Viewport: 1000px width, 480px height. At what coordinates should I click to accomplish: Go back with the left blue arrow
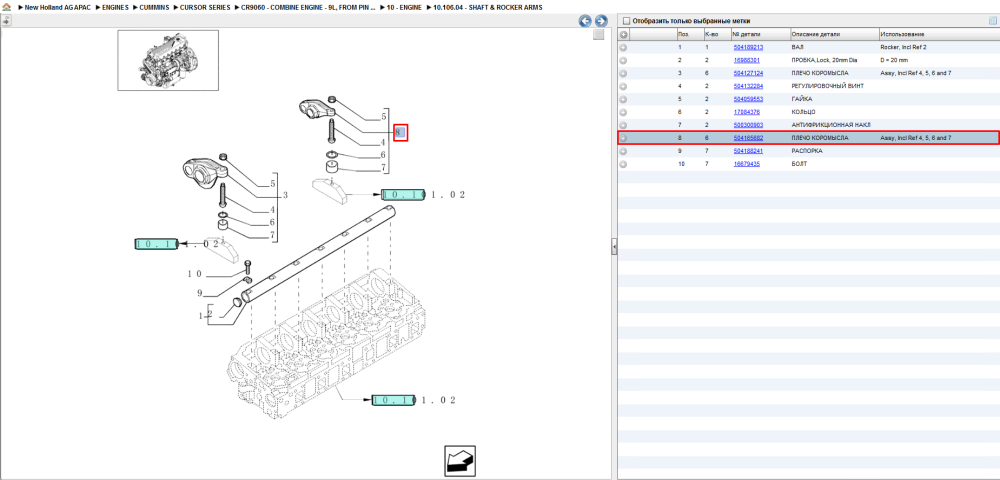[585, 21]
